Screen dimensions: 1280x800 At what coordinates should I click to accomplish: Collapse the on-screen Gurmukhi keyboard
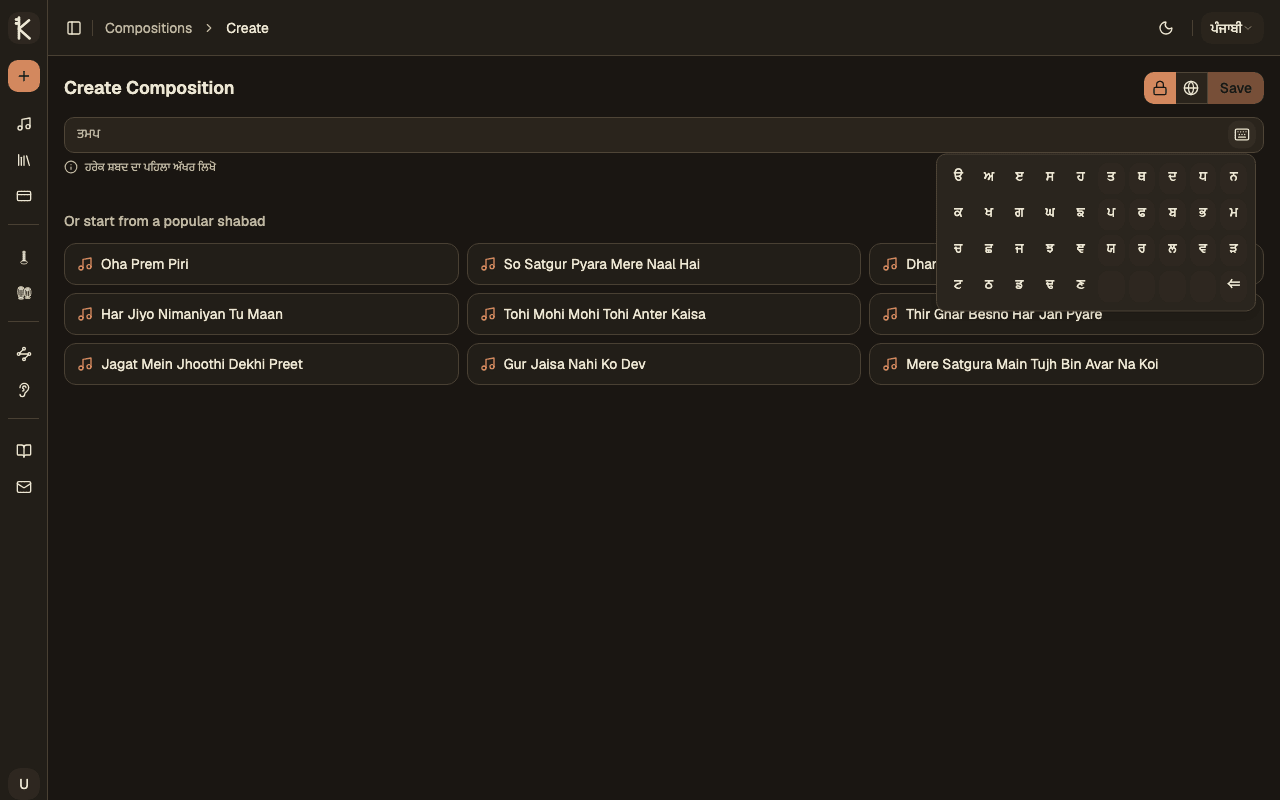point(1242,135)
